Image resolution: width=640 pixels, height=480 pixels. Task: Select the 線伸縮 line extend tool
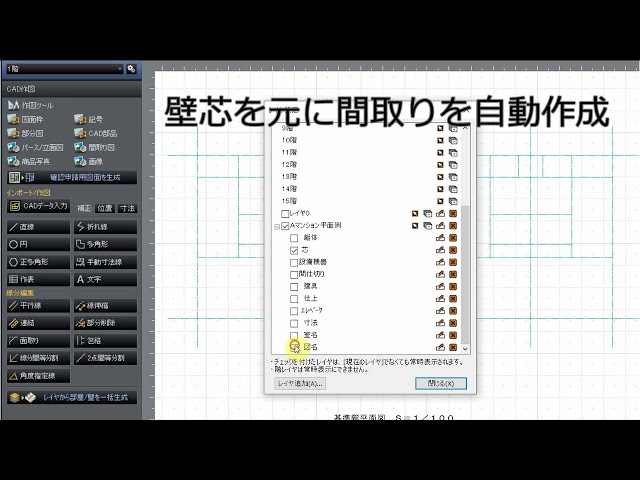[105, 306]
